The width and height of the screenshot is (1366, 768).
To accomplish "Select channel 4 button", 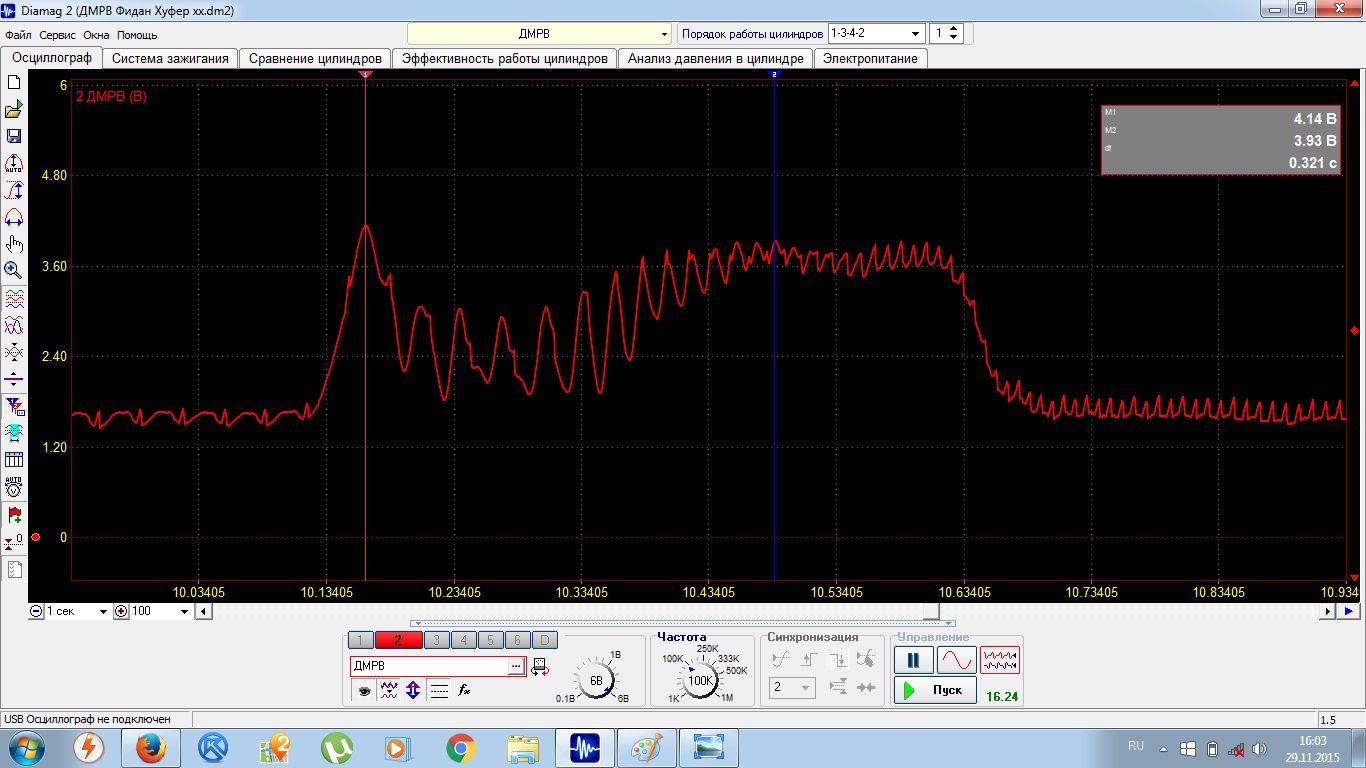I will point(463,640).
